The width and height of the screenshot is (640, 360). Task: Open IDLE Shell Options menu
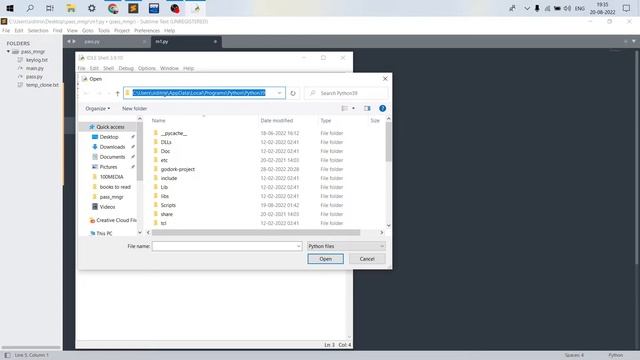pos(147,68)
